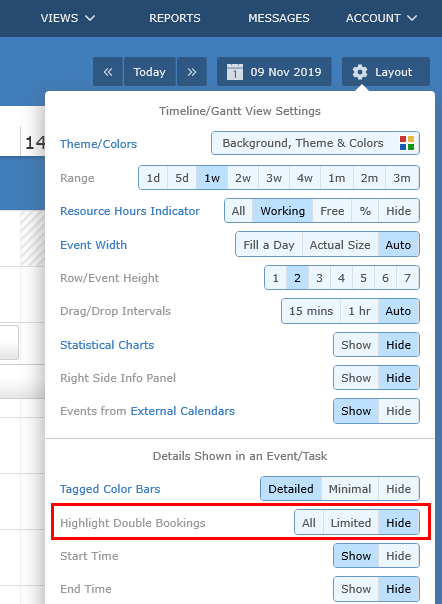Set Tagged Color Bars to Minimal
Viewport: 442px width, 604px height.
coord(350,489)
